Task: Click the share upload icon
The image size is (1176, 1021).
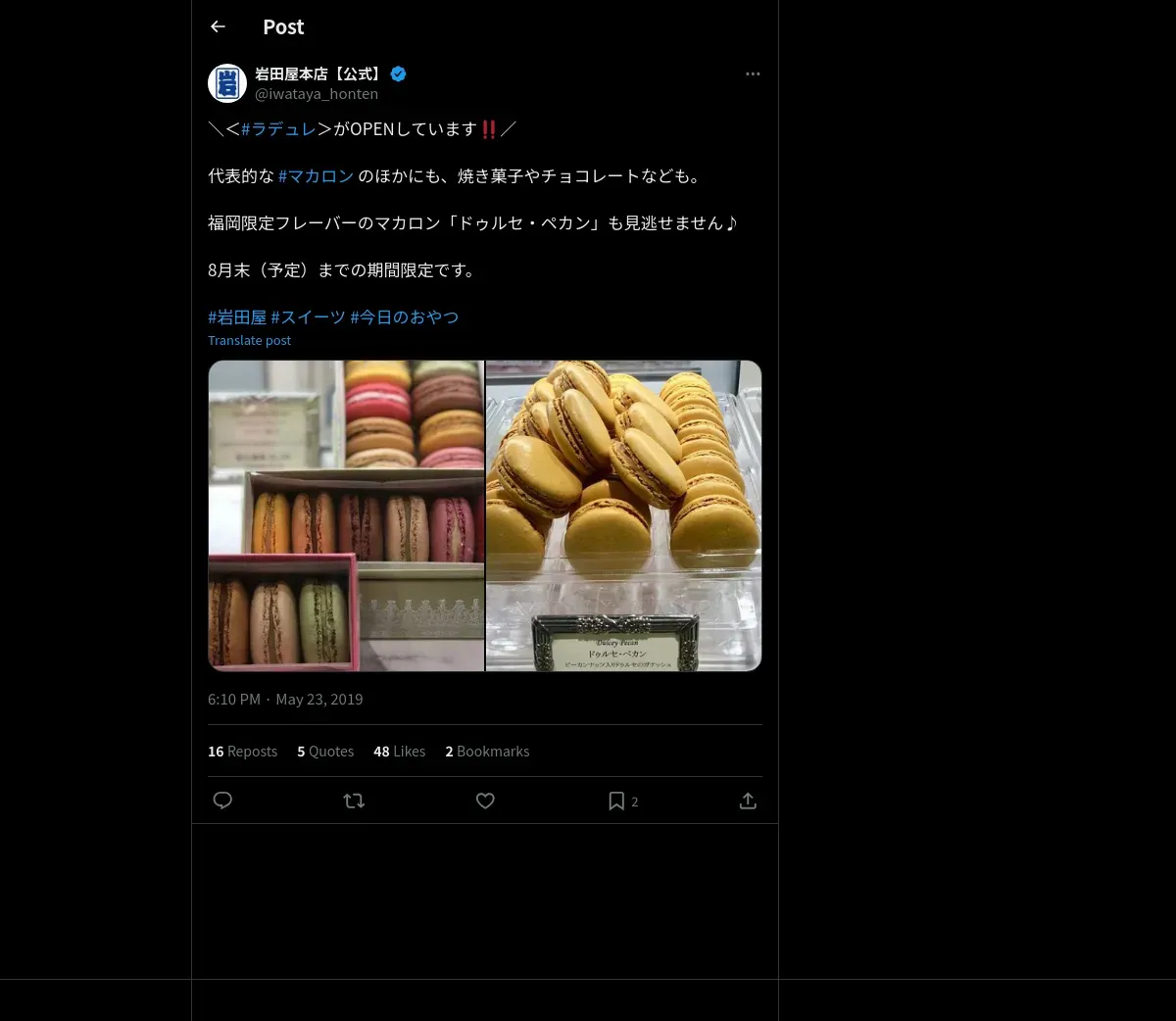Action: [x=748, y=801]
